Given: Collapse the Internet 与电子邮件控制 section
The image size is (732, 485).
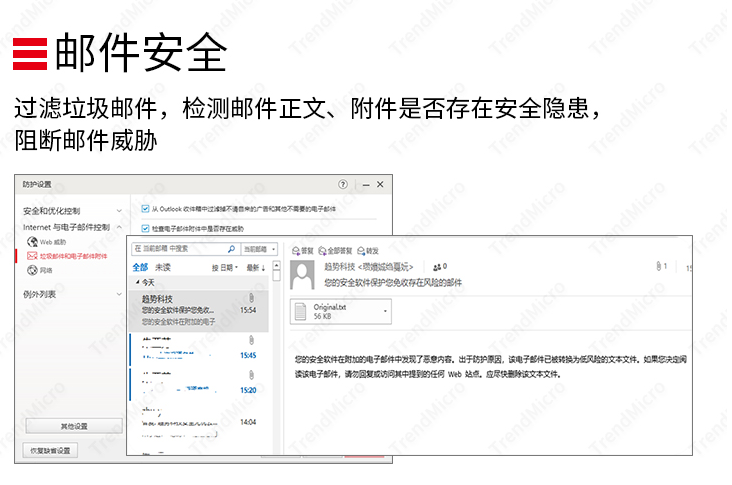Looking at the screenshot, I should [x=120, y=228].
